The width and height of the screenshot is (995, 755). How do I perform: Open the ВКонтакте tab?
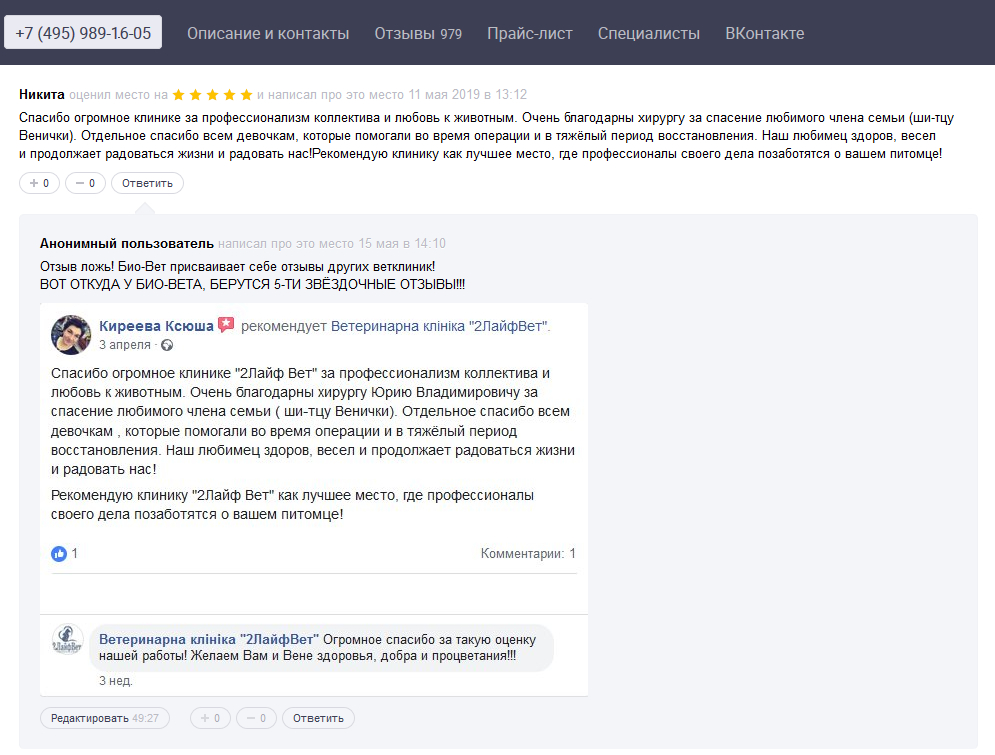pos(765,33)
